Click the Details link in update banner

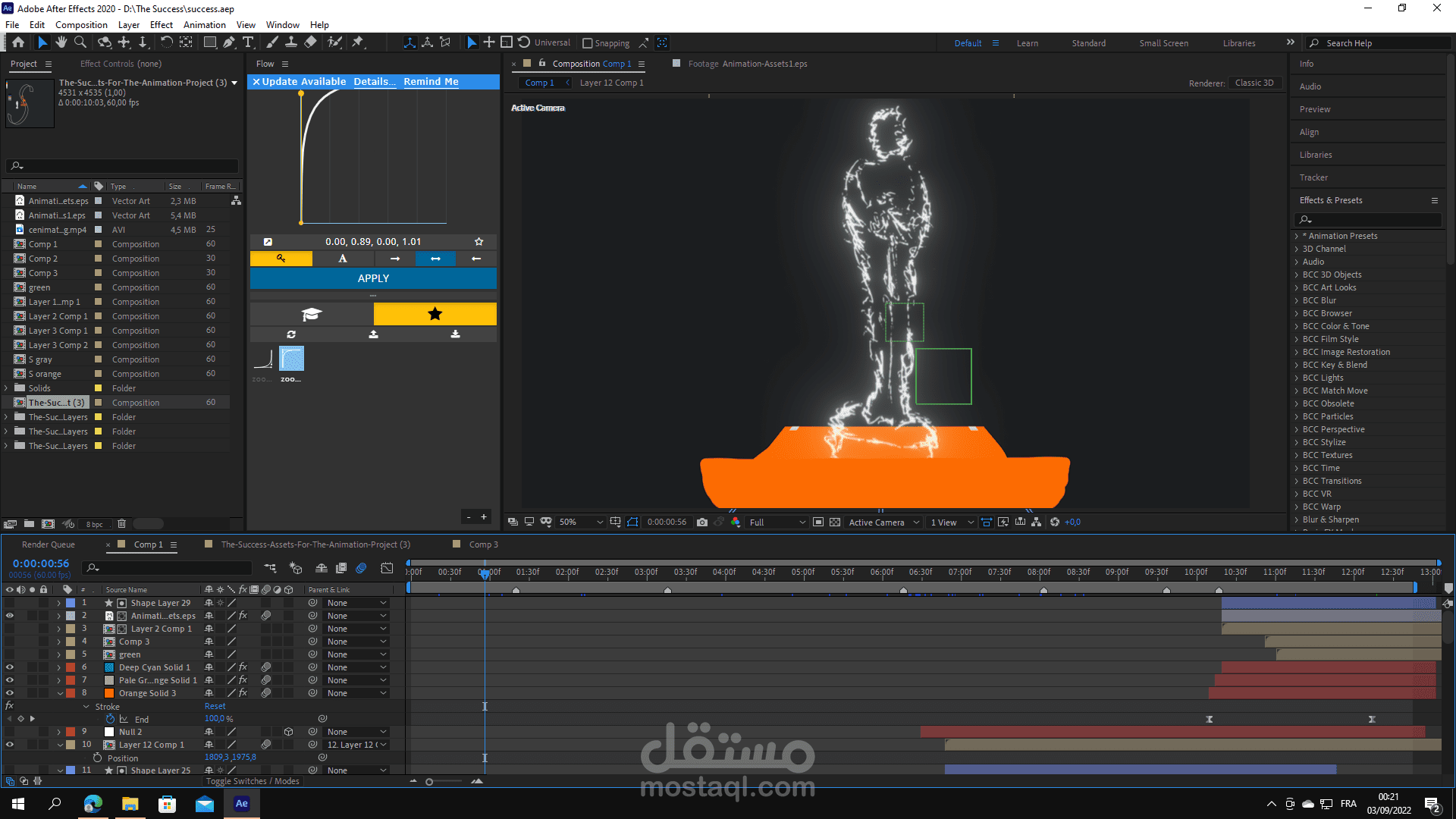(x=374, y=81)
